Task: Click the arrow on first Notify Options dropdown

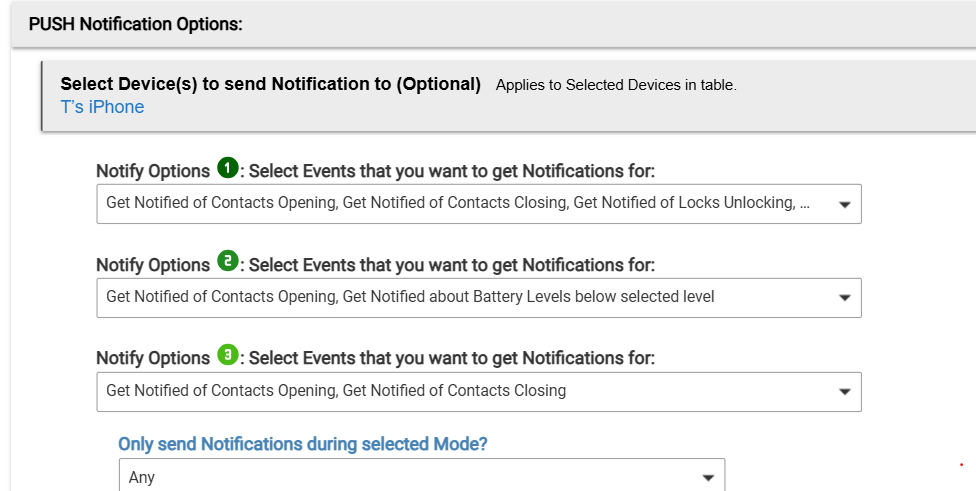Action: click(x=844, y=204)
